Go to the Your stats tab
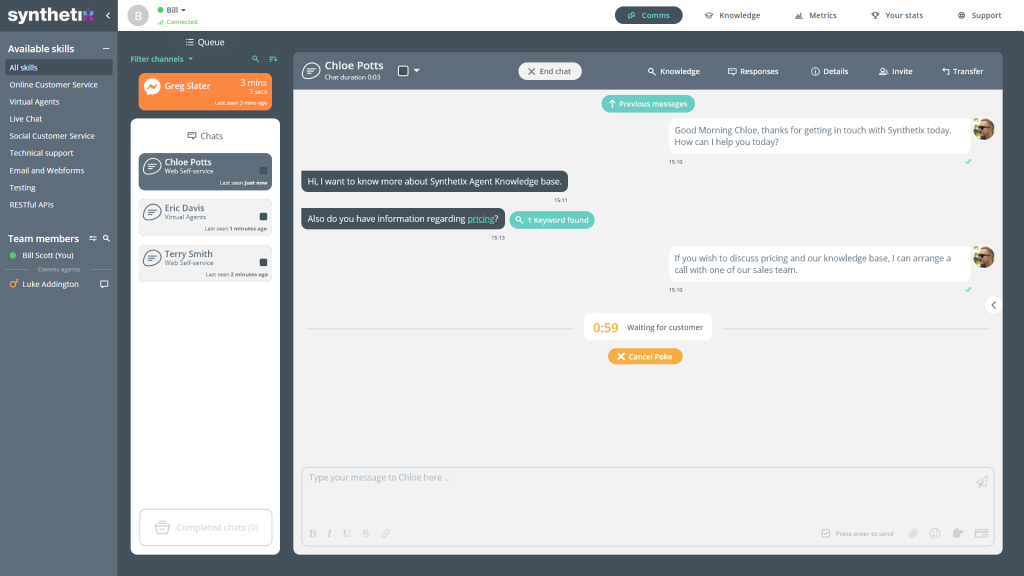This screenshot has width=1024, height=576. pyautogui.click(x=897, y=15)
